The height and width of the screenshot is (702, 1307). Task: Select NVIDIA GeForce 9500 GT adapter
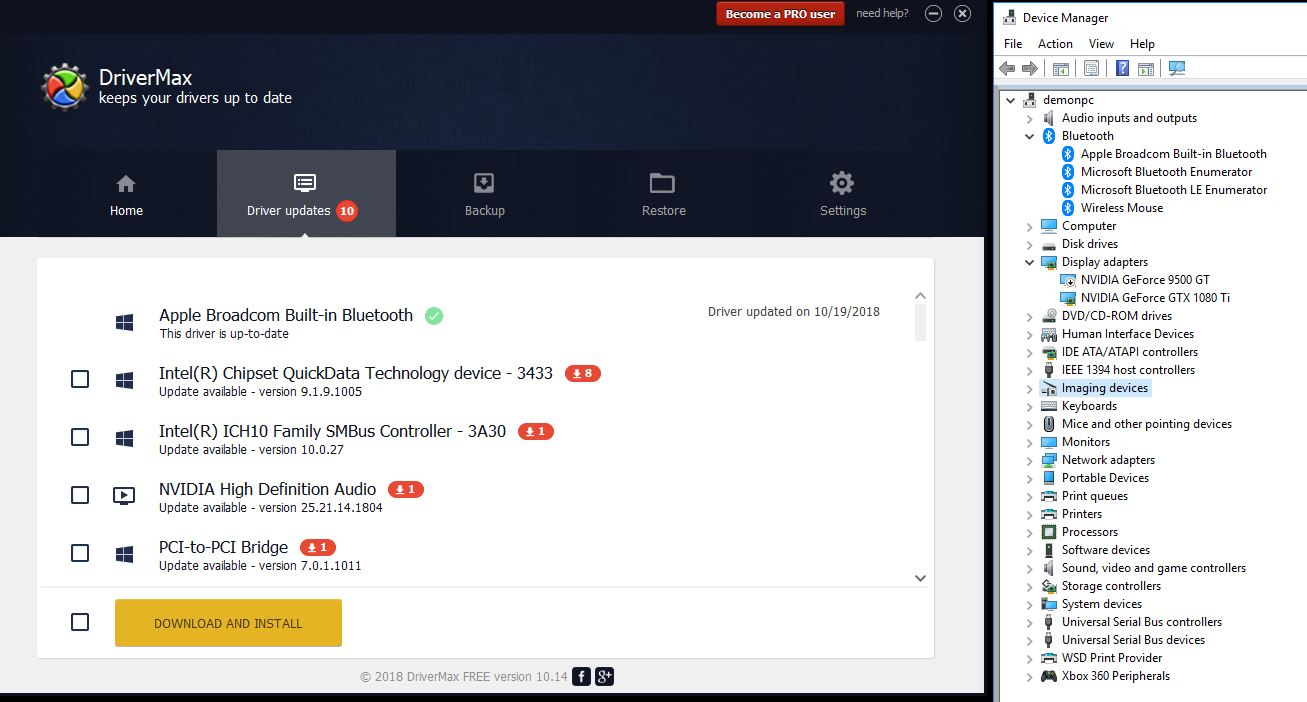click(x=1145, y=280)
